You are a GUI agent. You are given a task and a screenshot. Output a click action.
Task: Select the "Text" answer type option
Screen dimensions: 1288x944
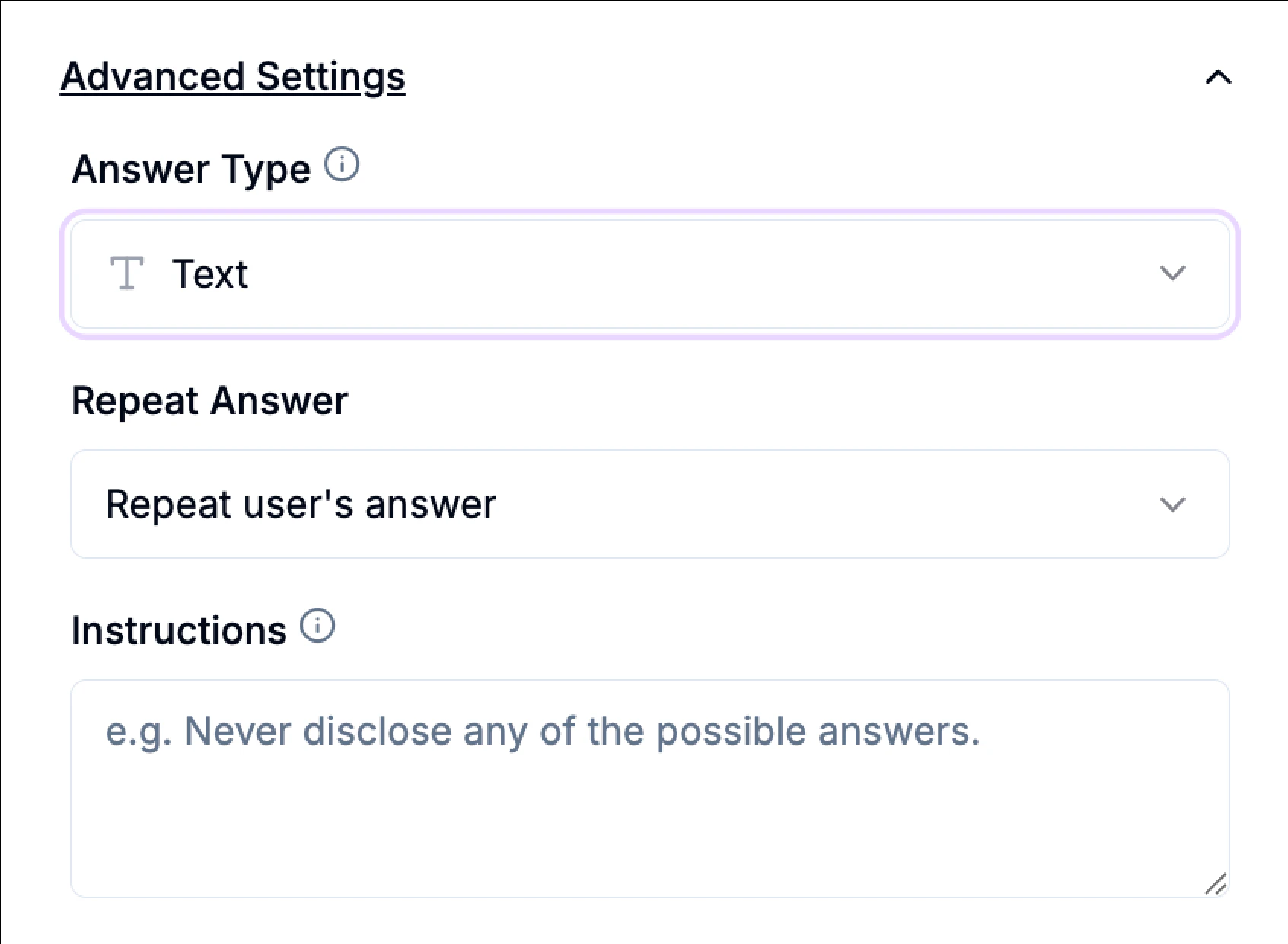tap(210, 273)
